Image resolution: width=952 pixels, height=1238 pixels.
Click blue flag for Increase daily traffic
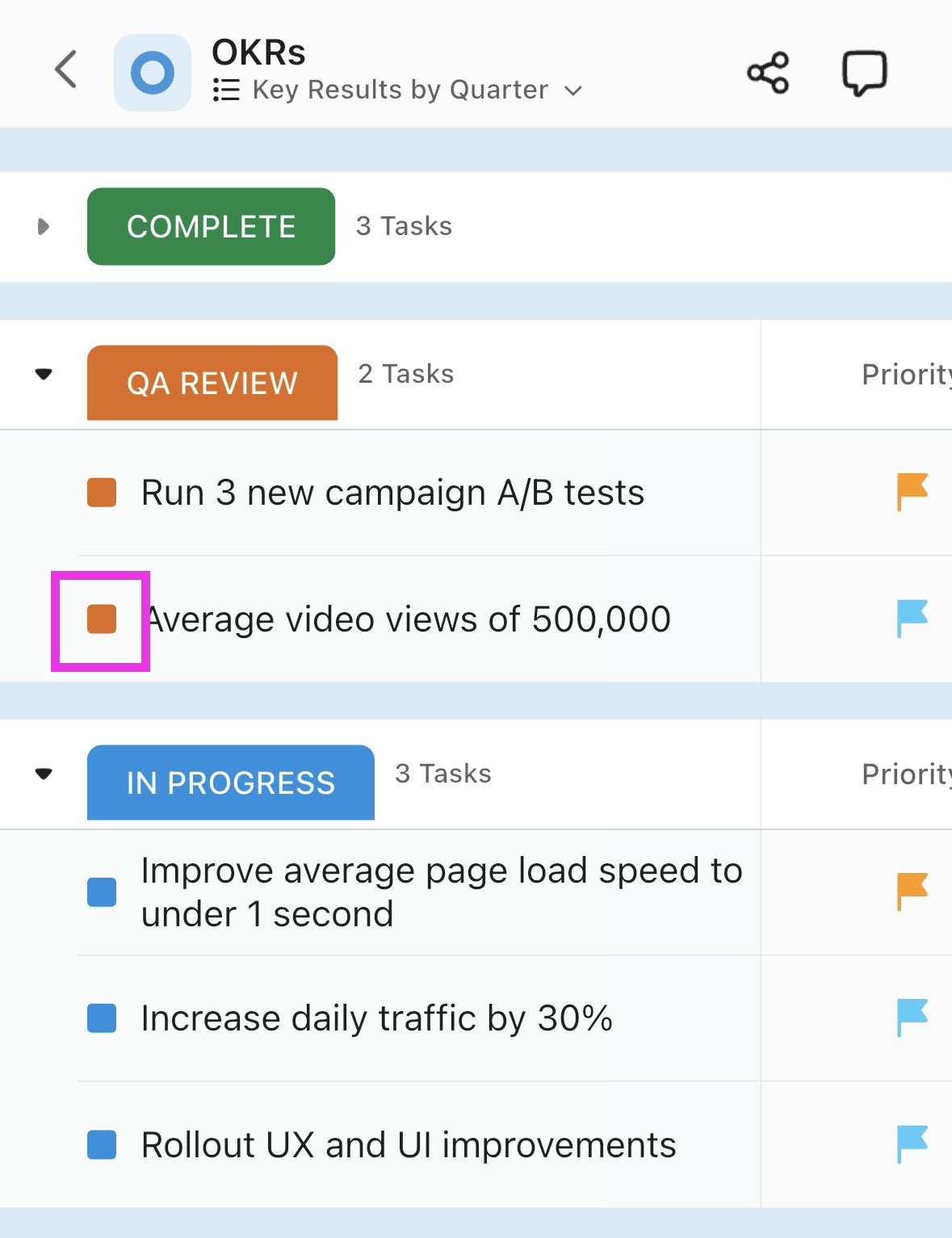pyautogui.click(x=912, y=1018)
